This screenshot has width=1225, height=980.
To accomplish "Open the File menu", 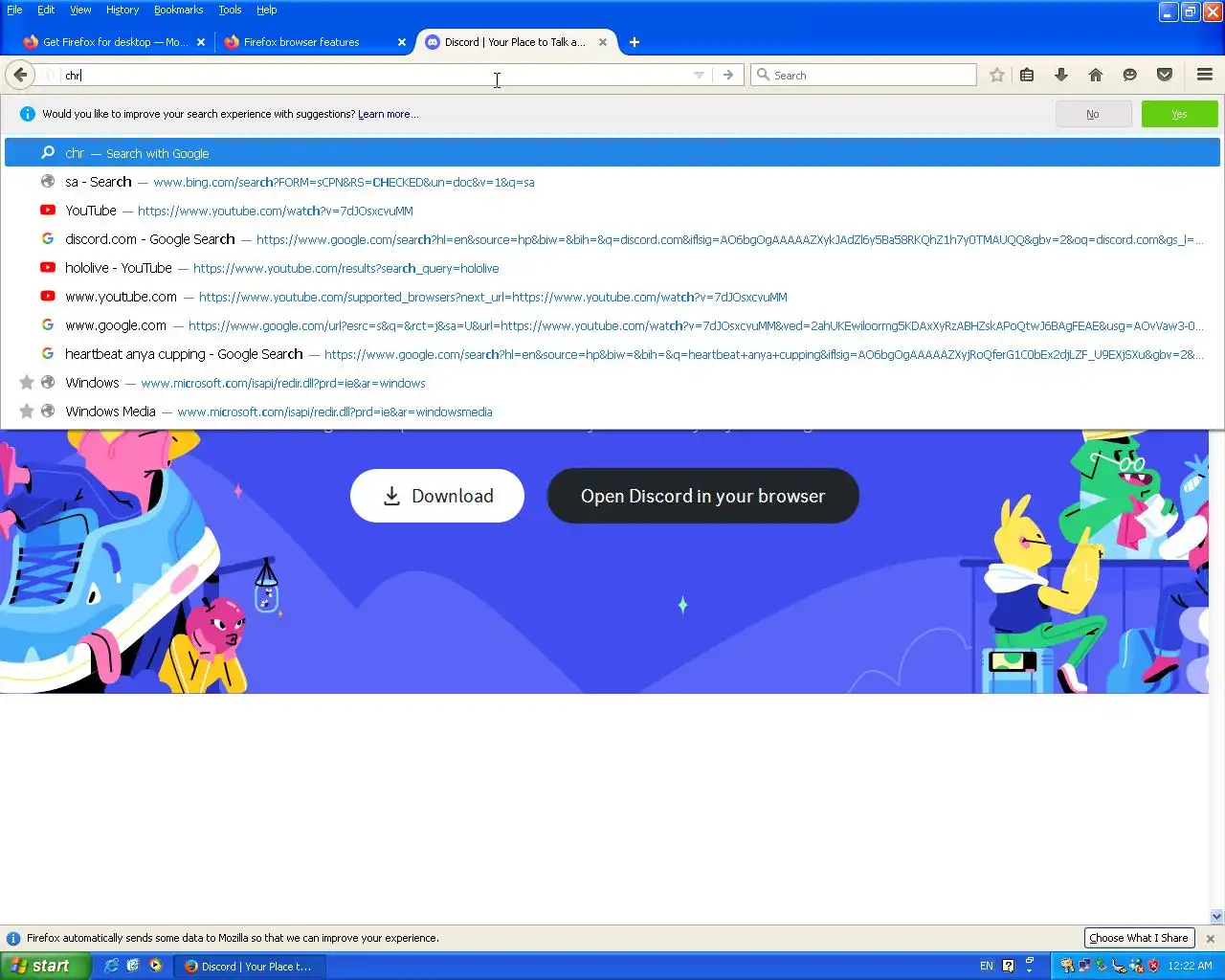I will [x=14, y=10].
